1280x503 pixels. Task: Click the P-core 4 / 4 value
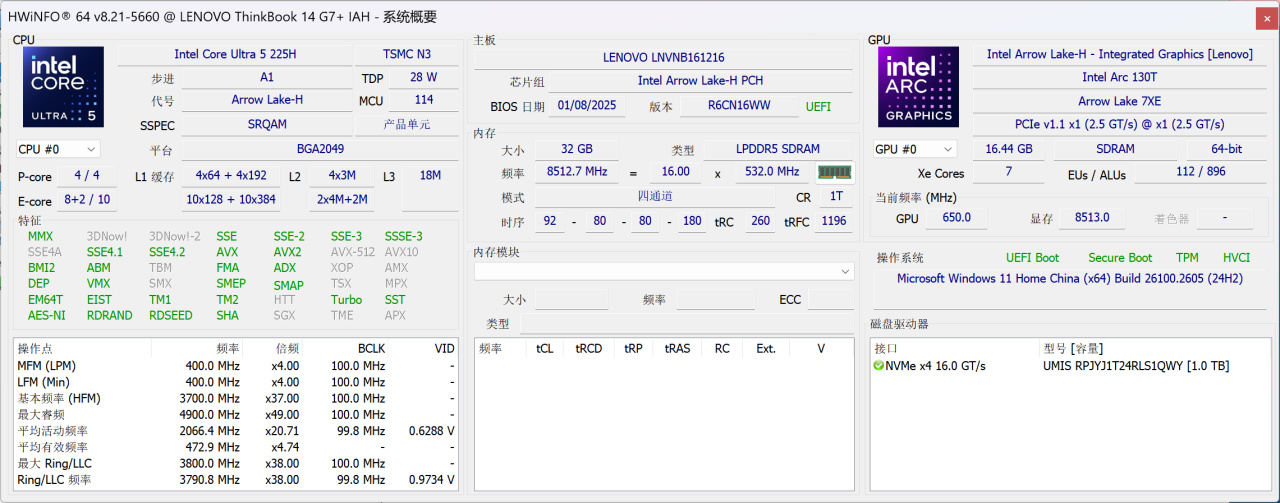(87, 175)
